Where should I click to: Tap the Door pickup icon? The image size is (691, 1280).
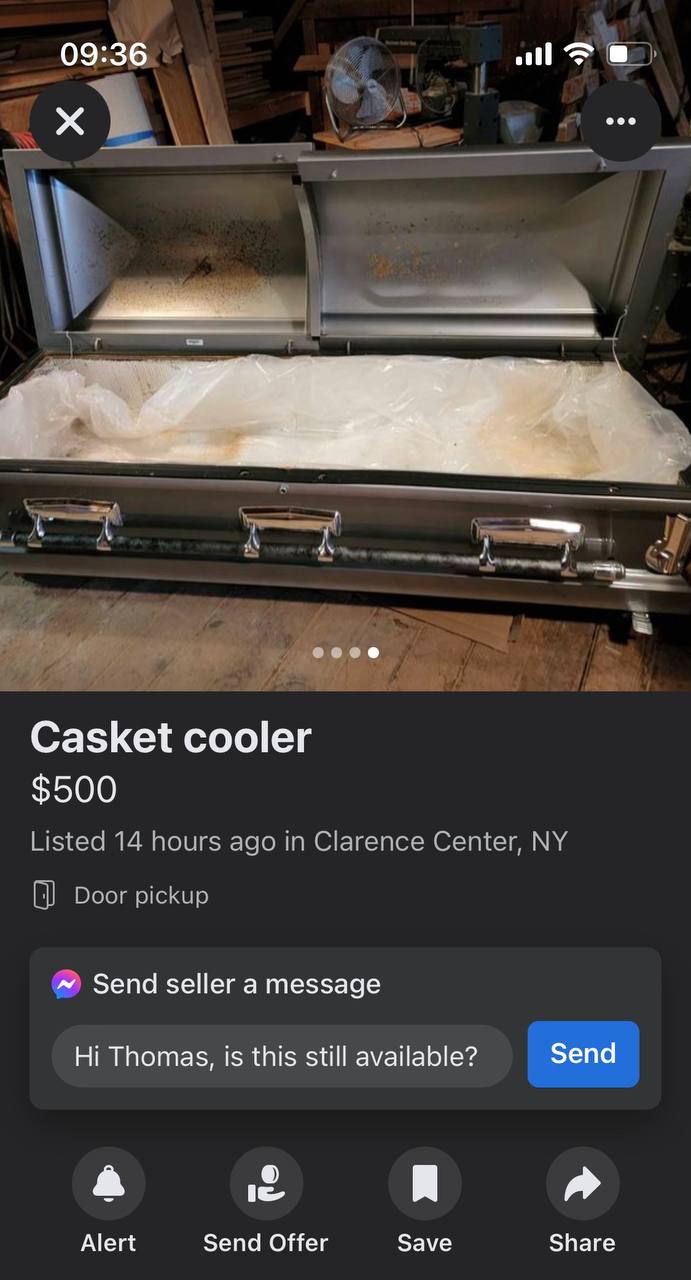43,894
